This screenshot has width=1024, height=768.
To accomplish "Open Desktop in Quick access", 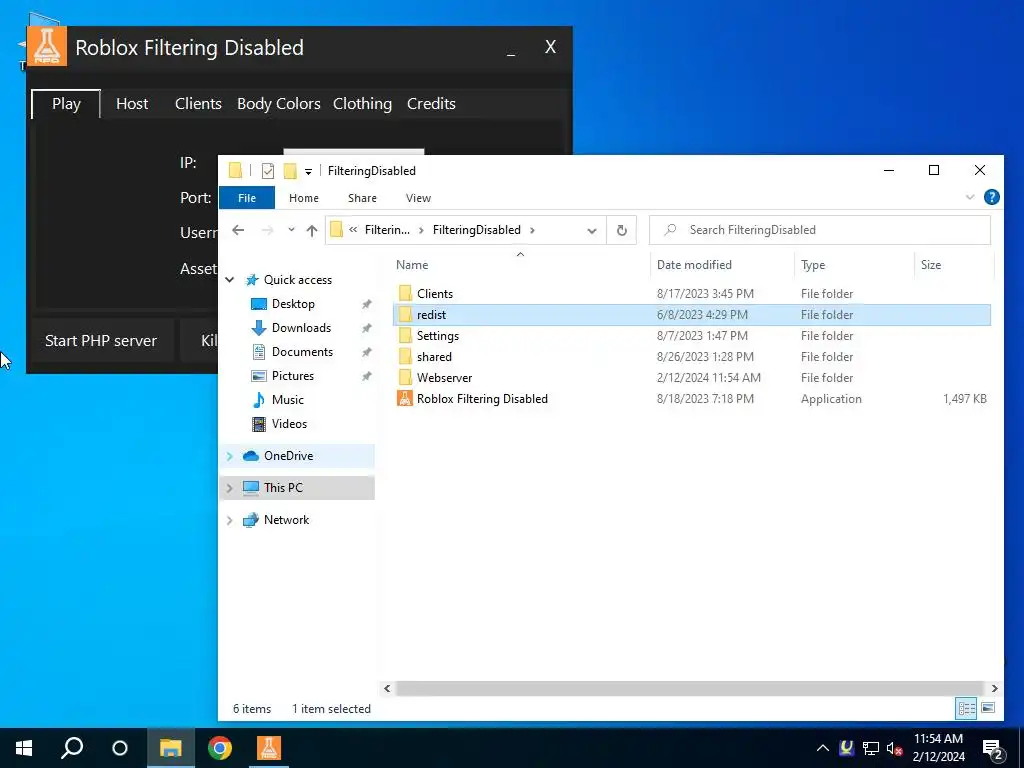I will click(293, 304).
